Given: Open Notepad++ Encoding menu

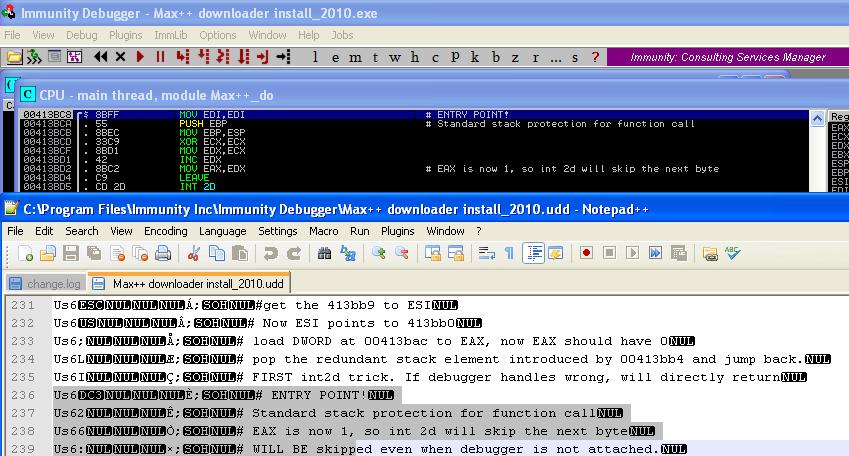Looking at the screenshot, I should (x=166, y=231).
